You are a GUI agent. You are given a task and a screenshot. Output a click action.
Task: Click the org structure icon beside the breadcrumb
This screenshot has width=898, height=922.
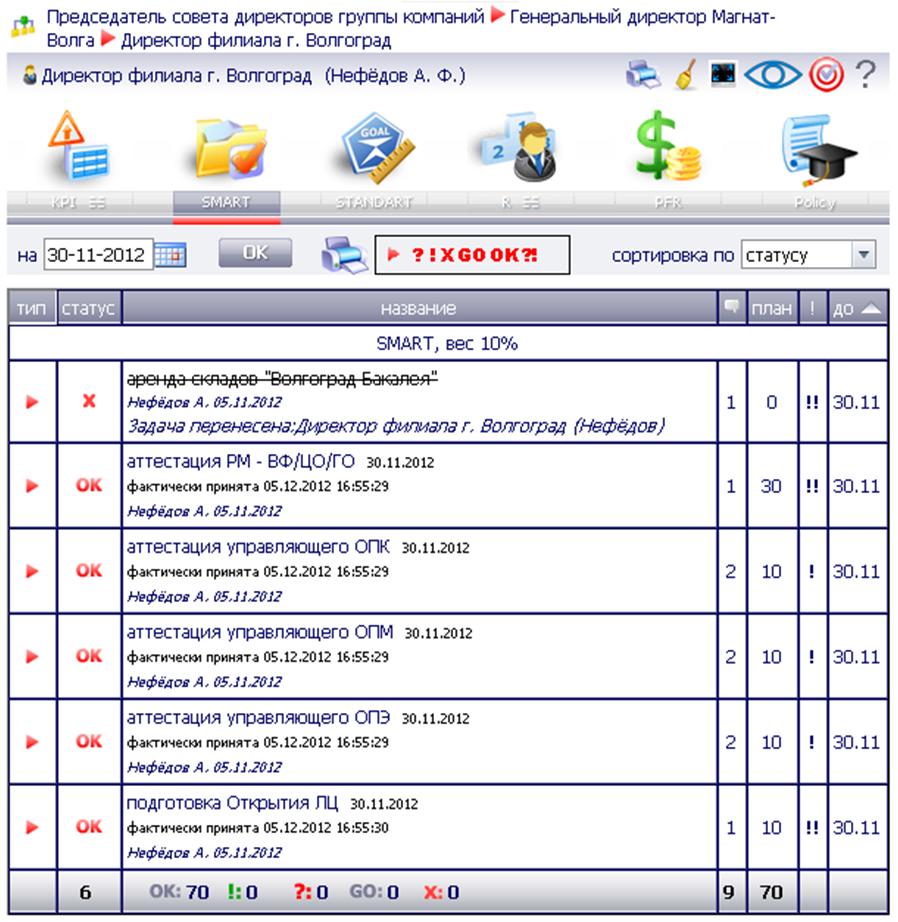[23, 26]
